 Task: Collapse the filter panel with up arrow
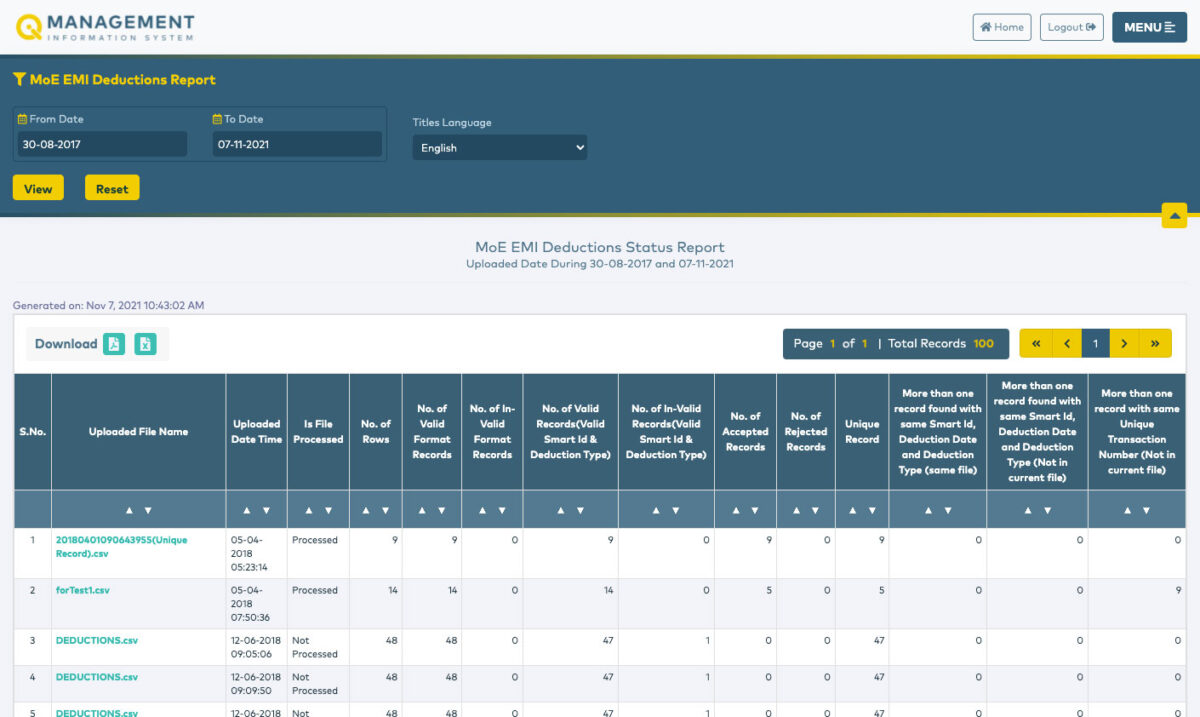(x=1174, y=215)
